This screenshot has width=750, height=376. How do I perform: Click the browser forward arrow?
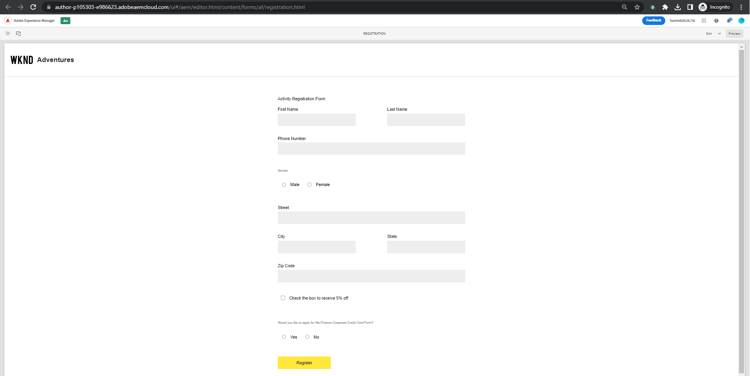click(x=21, y=7)
